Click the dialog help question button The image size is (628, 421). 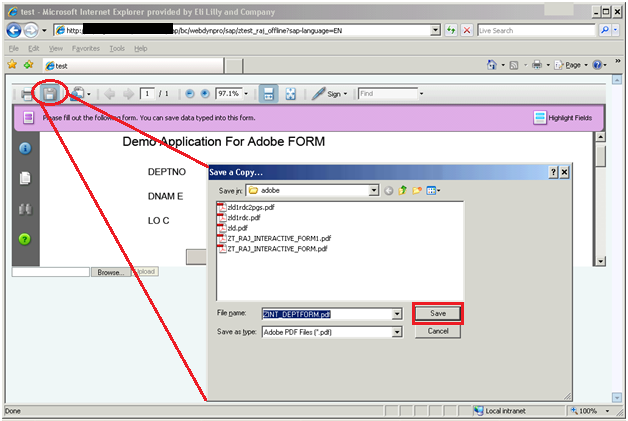tap(553, 172)
